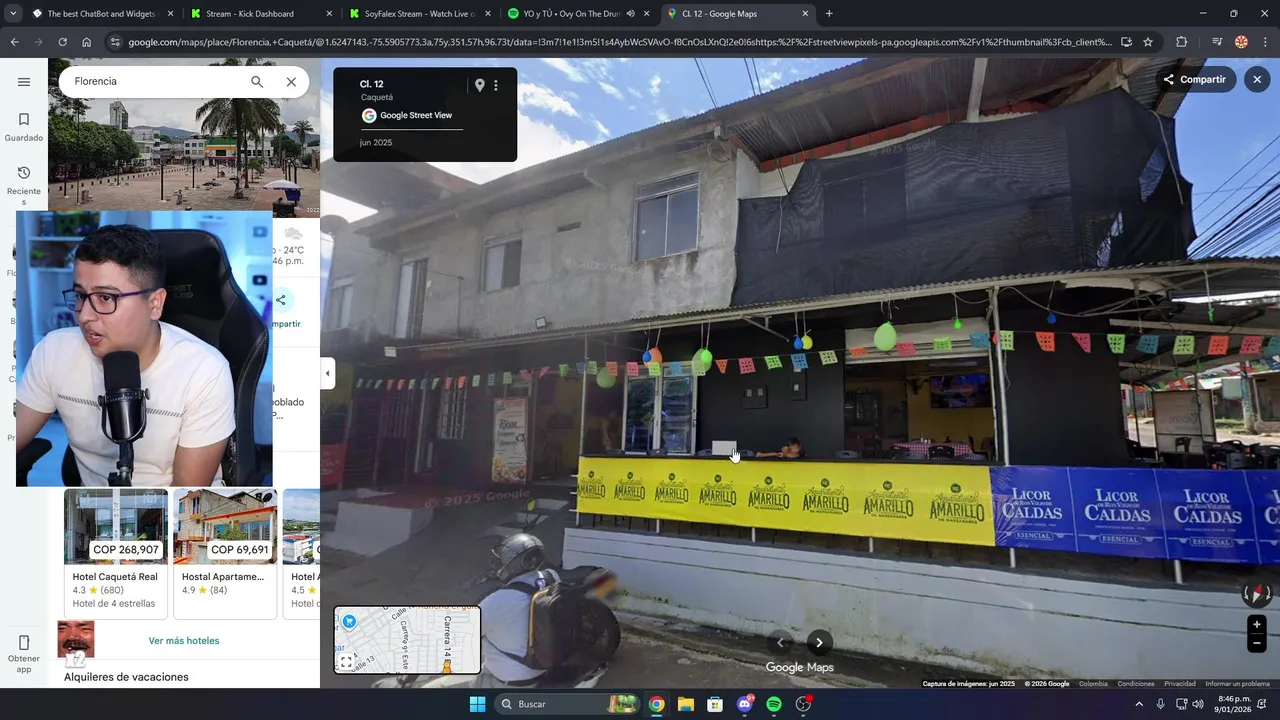Click the browser back arrow
Viewport: 1280px width, 720px height.
point(14,42)
